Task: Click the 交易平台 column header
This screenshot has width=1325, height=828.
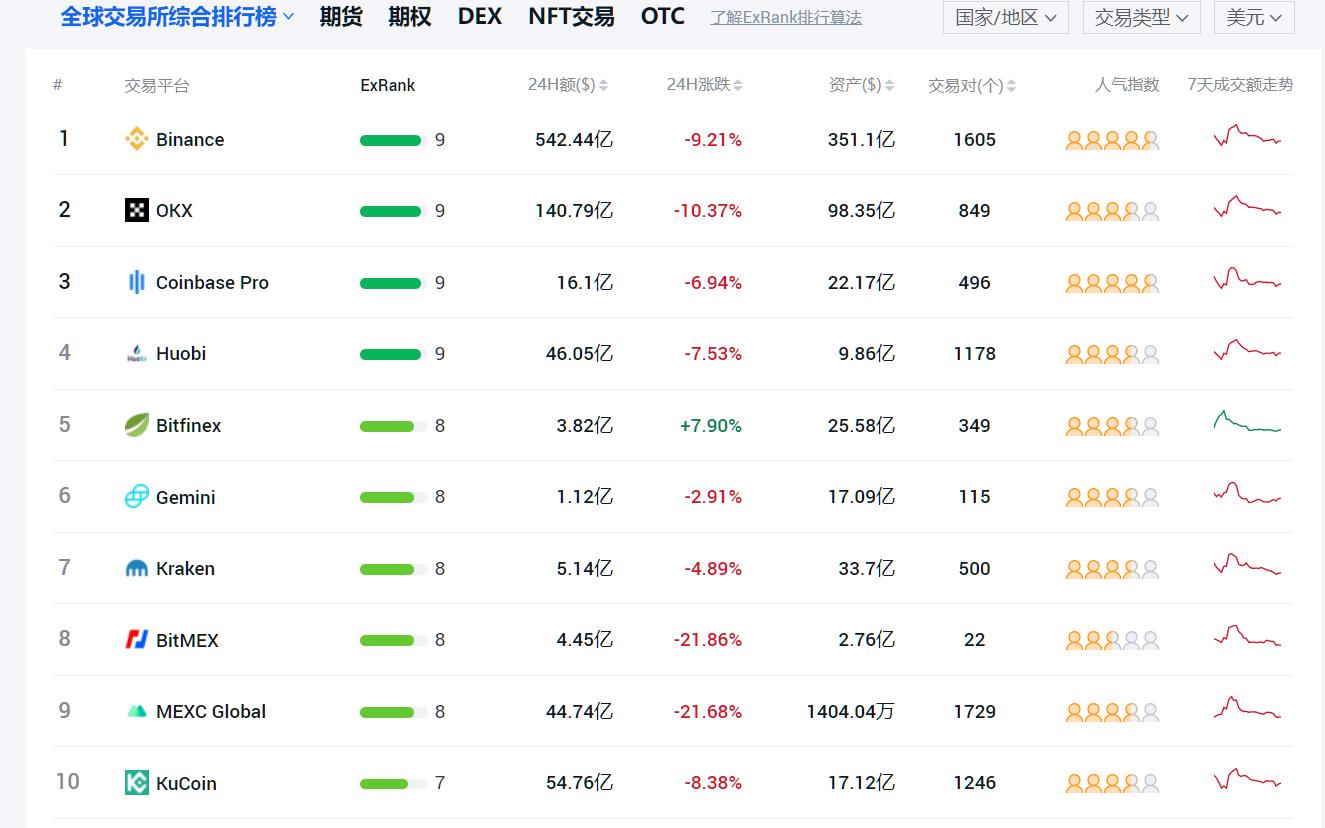Action: click(157, 86)
